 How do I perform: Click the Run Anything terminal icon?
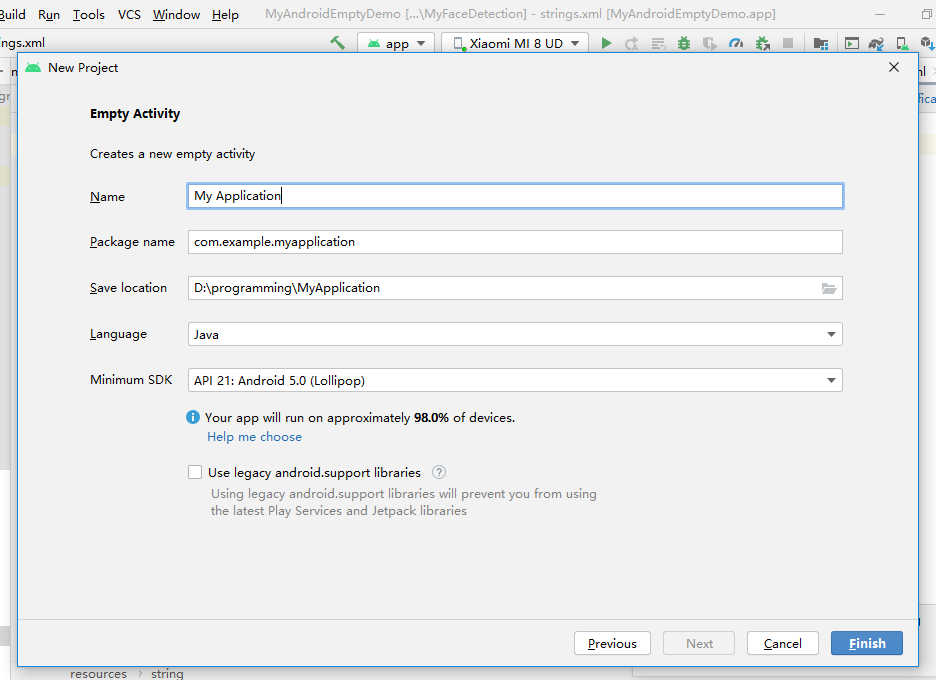click(852, 43)
